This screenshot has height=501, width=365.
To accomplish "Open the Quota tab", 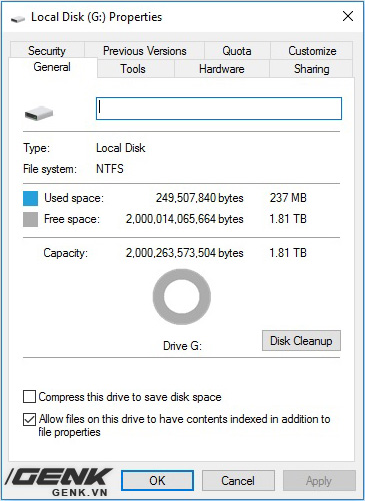I will click(x=237, y=51).
